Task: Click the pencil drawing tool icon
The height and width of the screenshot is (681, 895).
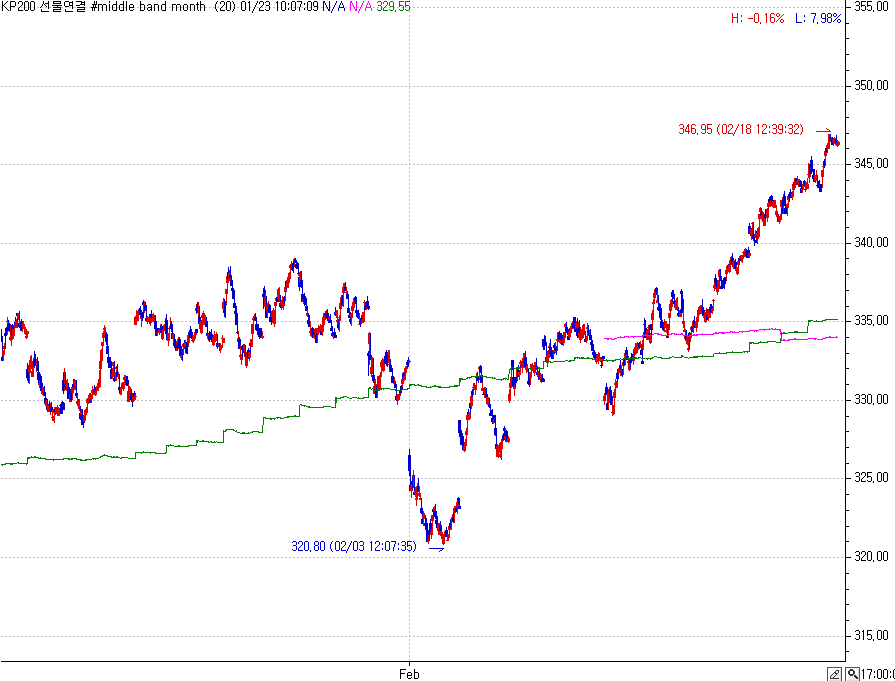Action: [x=833, y=674]
